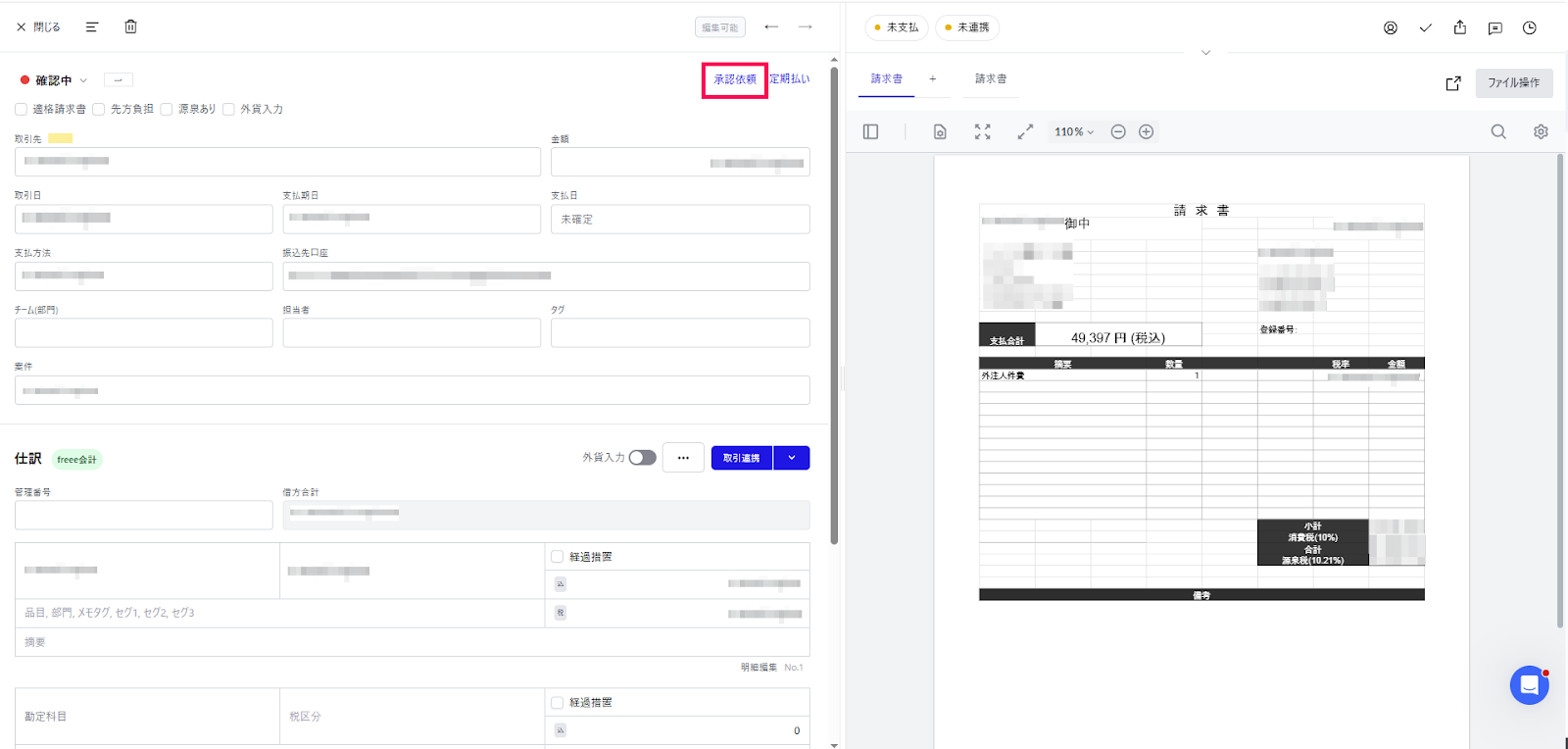Check the 適格請求書 checkbox
This screenshot has width=1568, height=749.
coord(21,109)
